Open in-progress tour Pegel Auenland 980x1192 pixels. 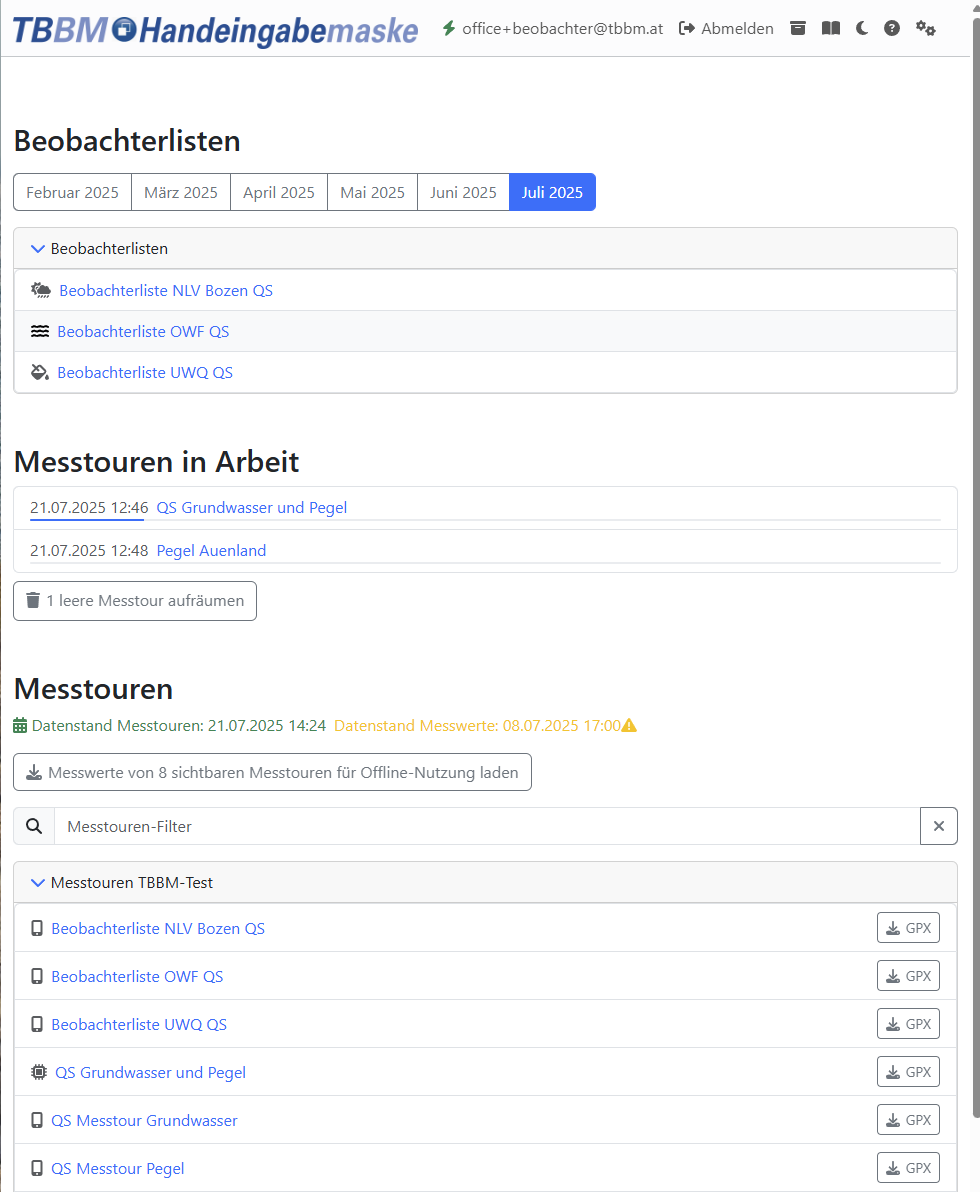[211, 550]
